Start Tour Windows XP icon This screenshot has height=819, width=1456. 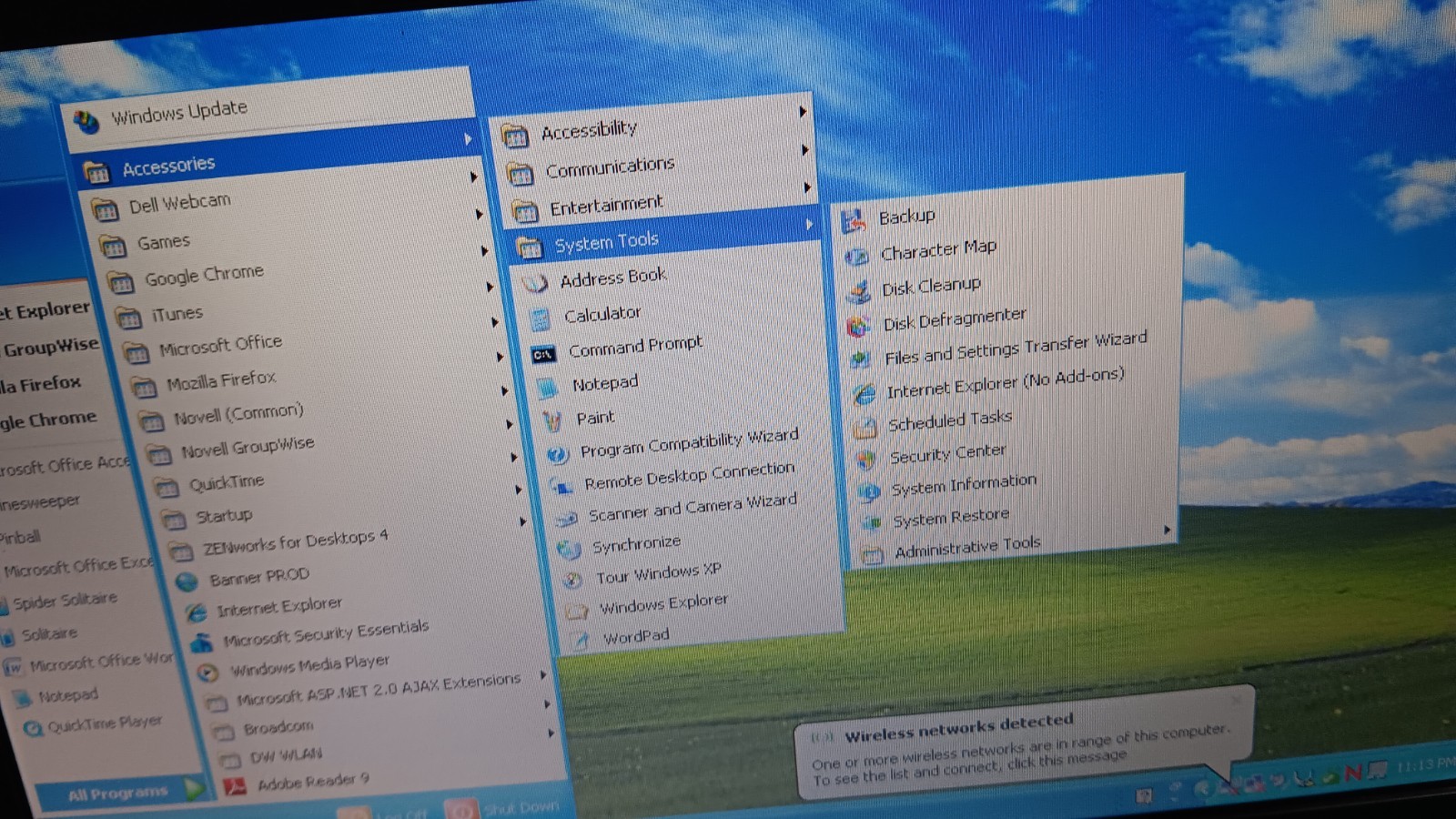tap(572, 580)
